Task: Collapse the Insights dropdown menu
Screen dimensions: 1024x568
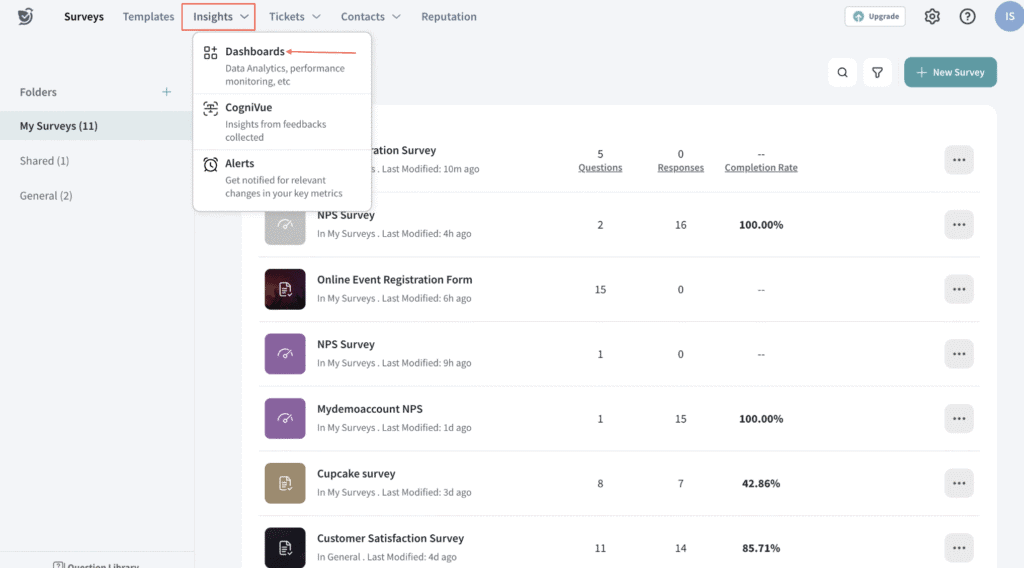Action: pyautogui.click(x=218, y=17)
